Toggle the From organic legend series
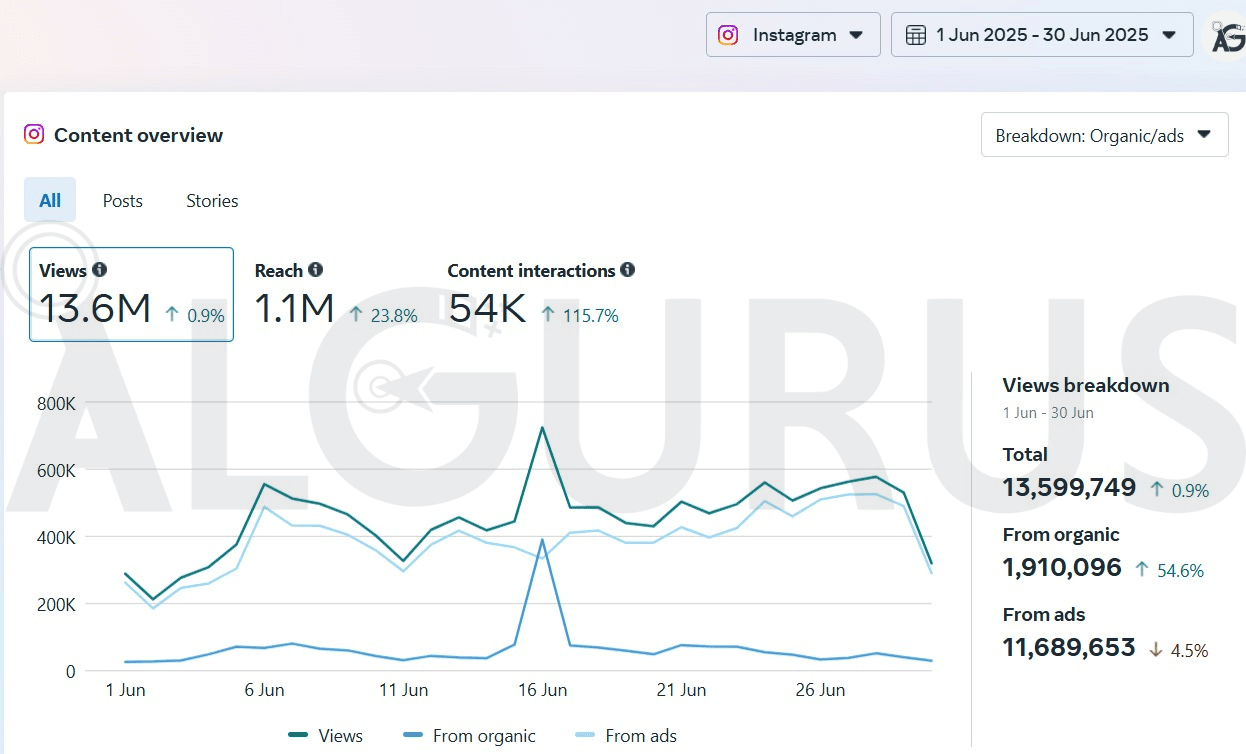The height and width of the screenshot is (754, 1246). tap(470, 736)
